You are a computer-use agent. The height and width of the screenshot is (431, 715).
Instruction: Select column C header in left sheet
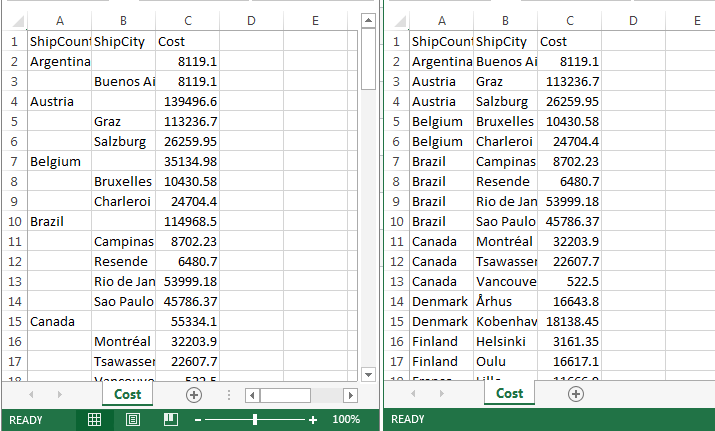click(188, 21)
